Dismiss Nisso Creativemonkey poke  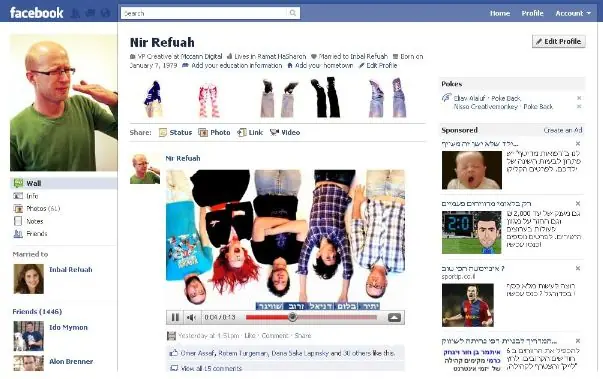579,106
